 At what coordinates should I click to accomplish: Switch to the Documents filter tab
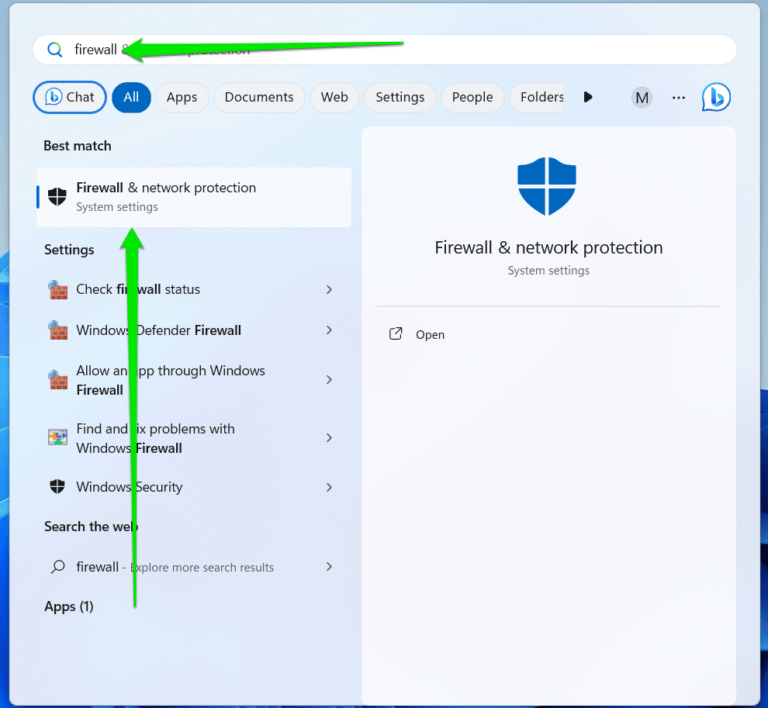(x=259, y=97)
